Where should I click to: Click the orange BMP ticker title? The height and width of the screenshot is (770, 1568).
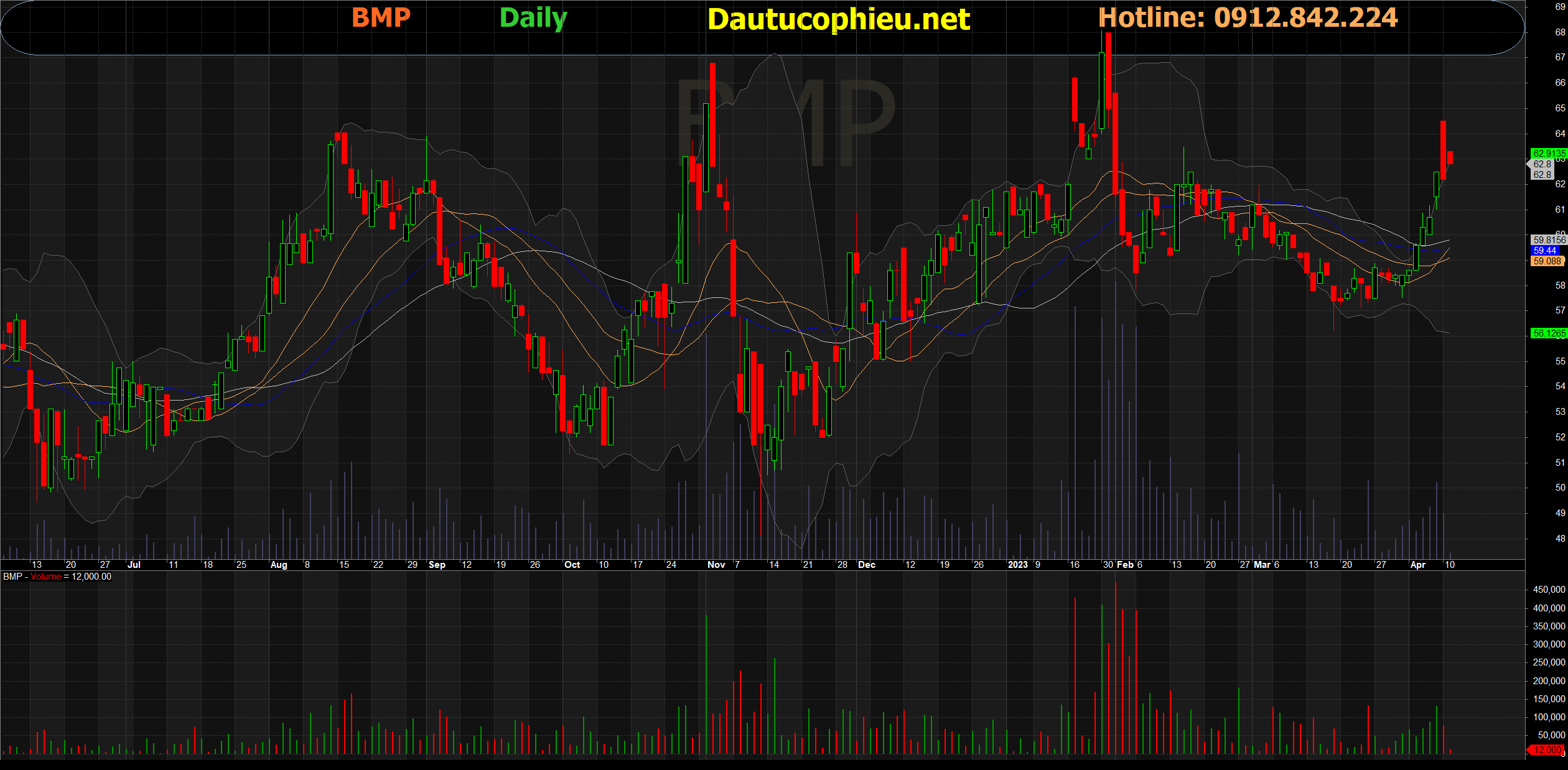(381, 17)
